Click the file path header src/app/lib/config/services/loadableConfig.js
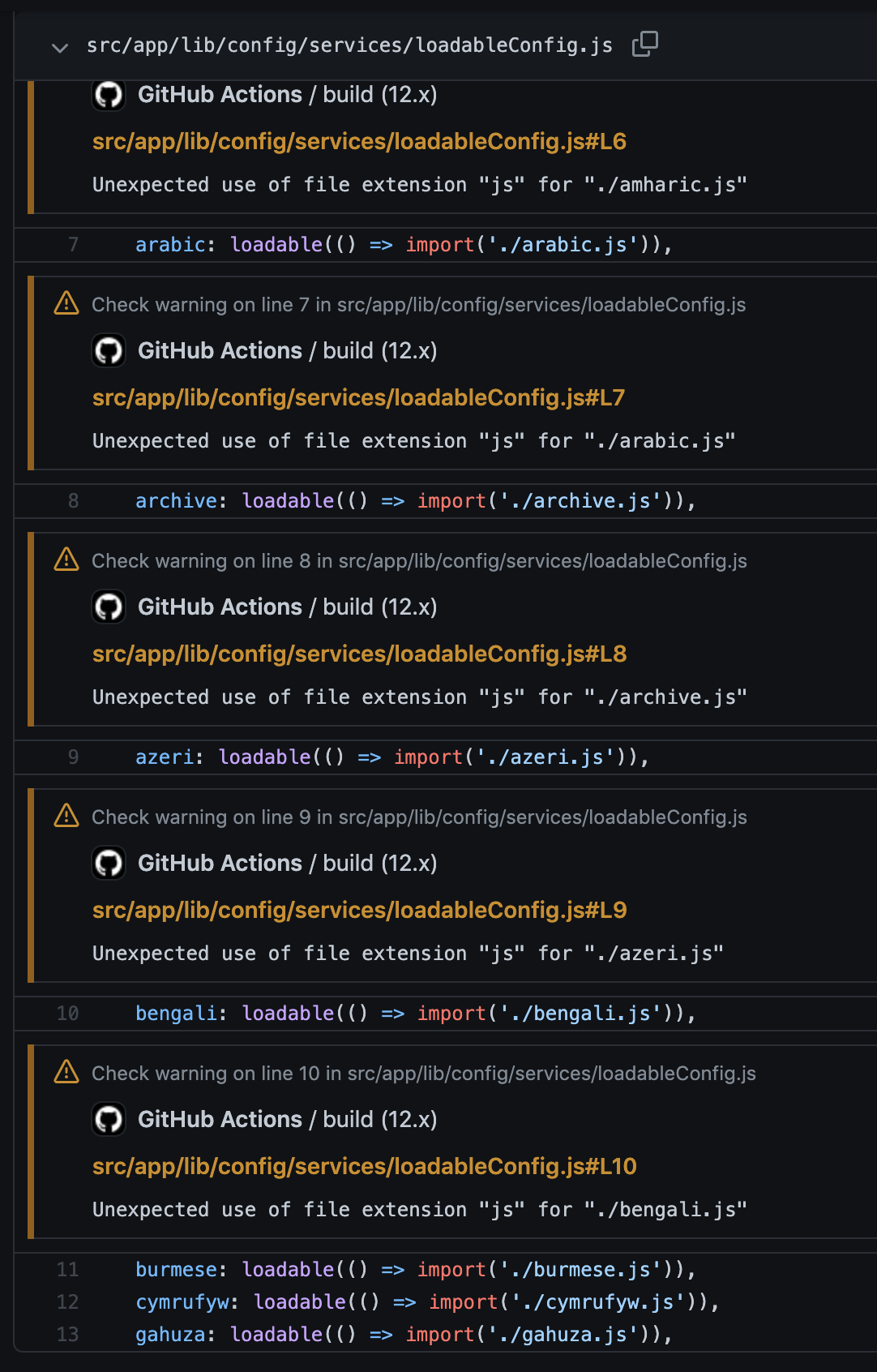 [350, 45]
